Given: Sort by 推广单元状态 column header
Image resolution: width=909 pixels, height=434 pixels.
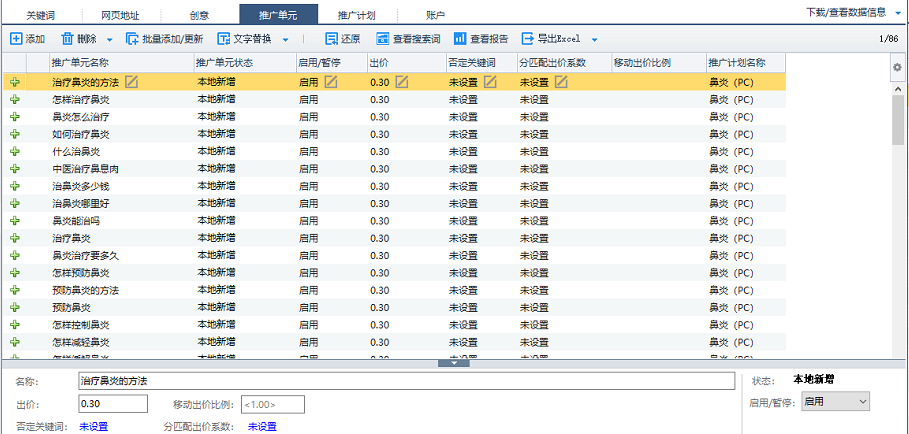Looking at the screenshot, I should [x=244, y=63].
